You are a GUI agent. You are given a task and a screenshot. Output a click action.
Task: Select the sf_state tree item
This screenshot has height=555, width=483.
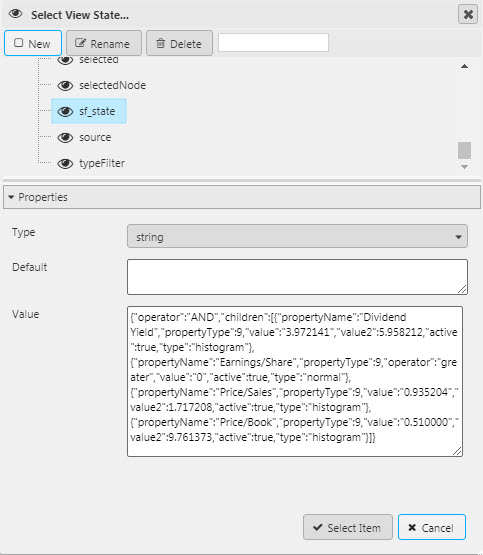(89, 111)
